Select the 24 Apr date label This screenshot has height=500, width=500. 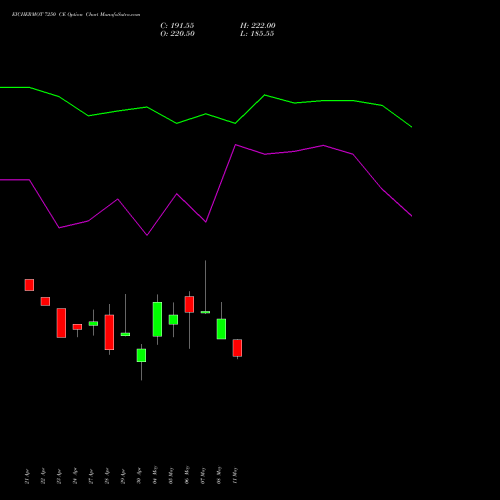click(x=75, y=476)
